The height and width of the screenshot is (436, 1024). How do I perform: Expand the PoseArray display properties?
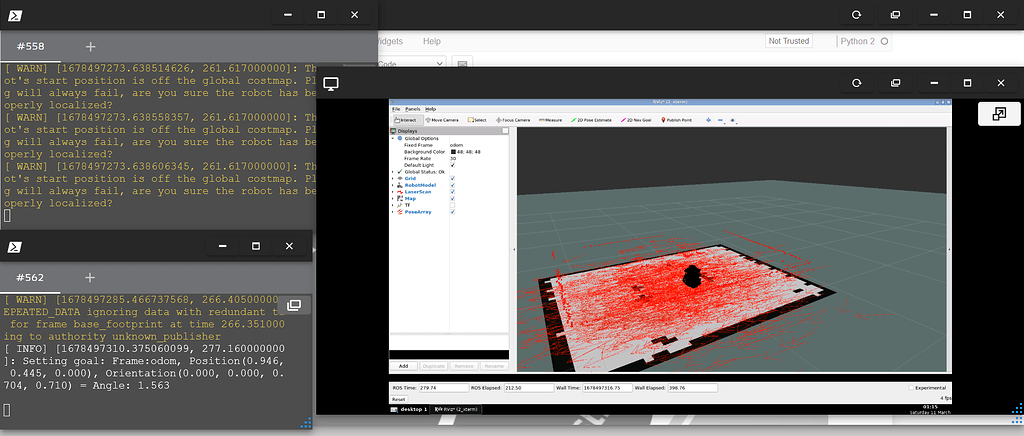click(x=392, y=212)
